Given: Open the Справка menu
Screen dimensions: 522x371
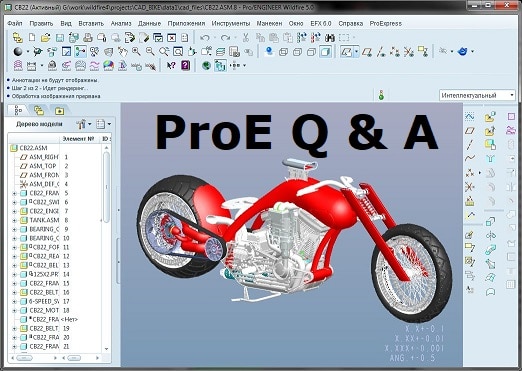Looking at the screenshot, I should pyautogui.click(x=351, y=23).
